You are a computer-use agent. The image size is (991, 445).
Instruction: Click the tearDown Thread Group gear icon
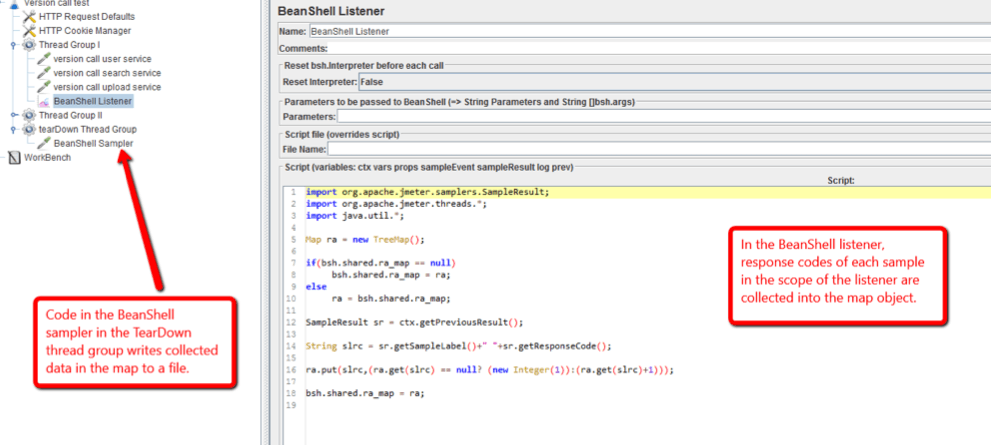pos(29,130)
